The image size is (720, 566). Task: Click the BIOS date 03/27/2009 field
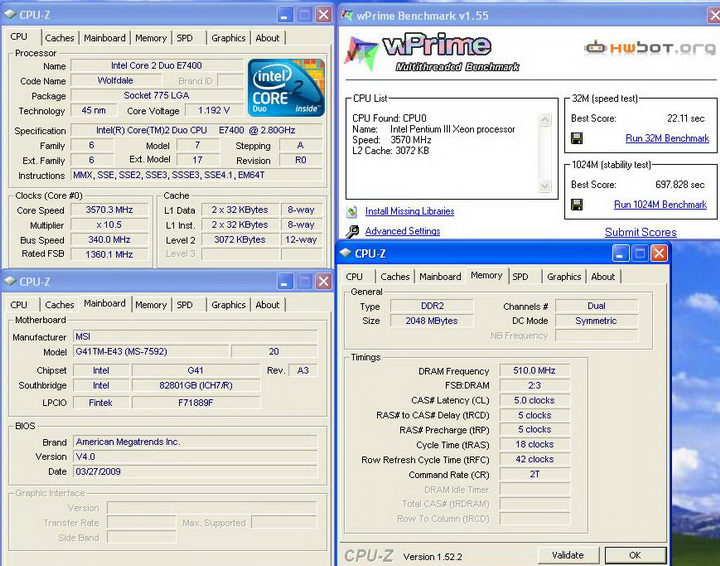[x=195, y=471]
